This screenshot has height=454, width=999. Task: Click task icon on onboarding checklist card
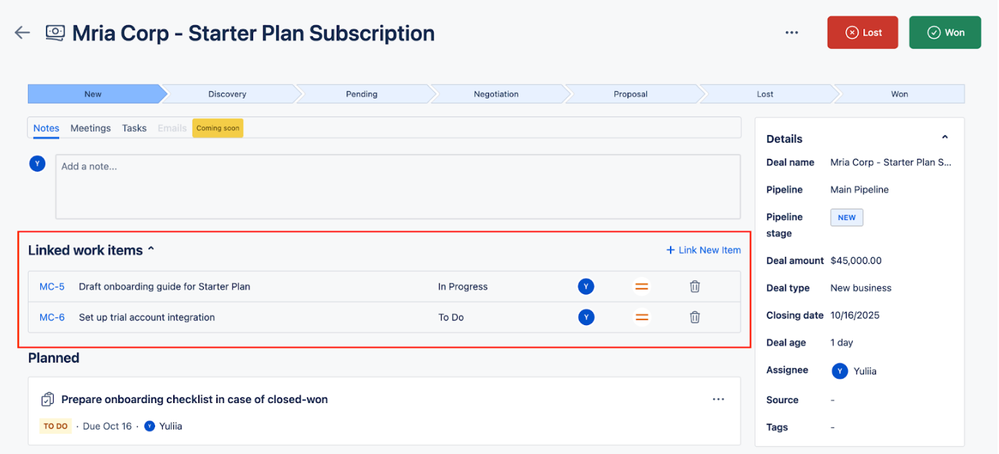47,399
